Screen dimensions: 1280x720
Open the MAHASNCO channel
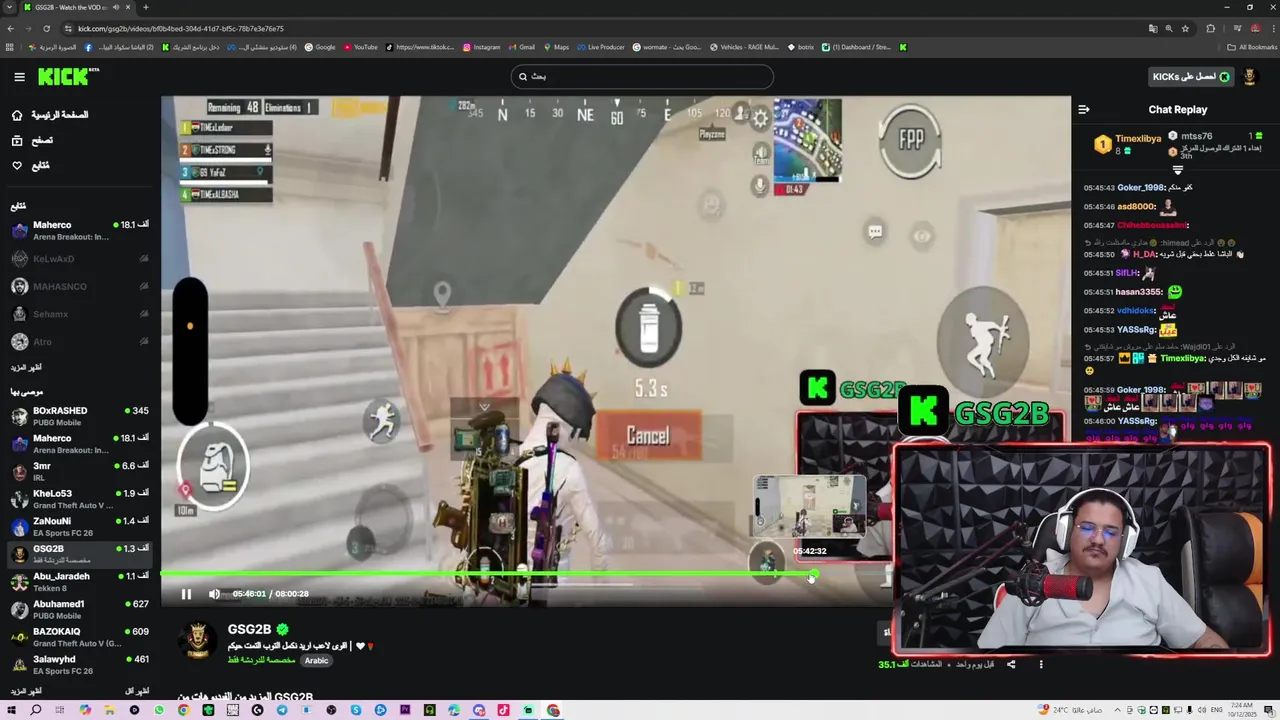(x=80, y=287)
